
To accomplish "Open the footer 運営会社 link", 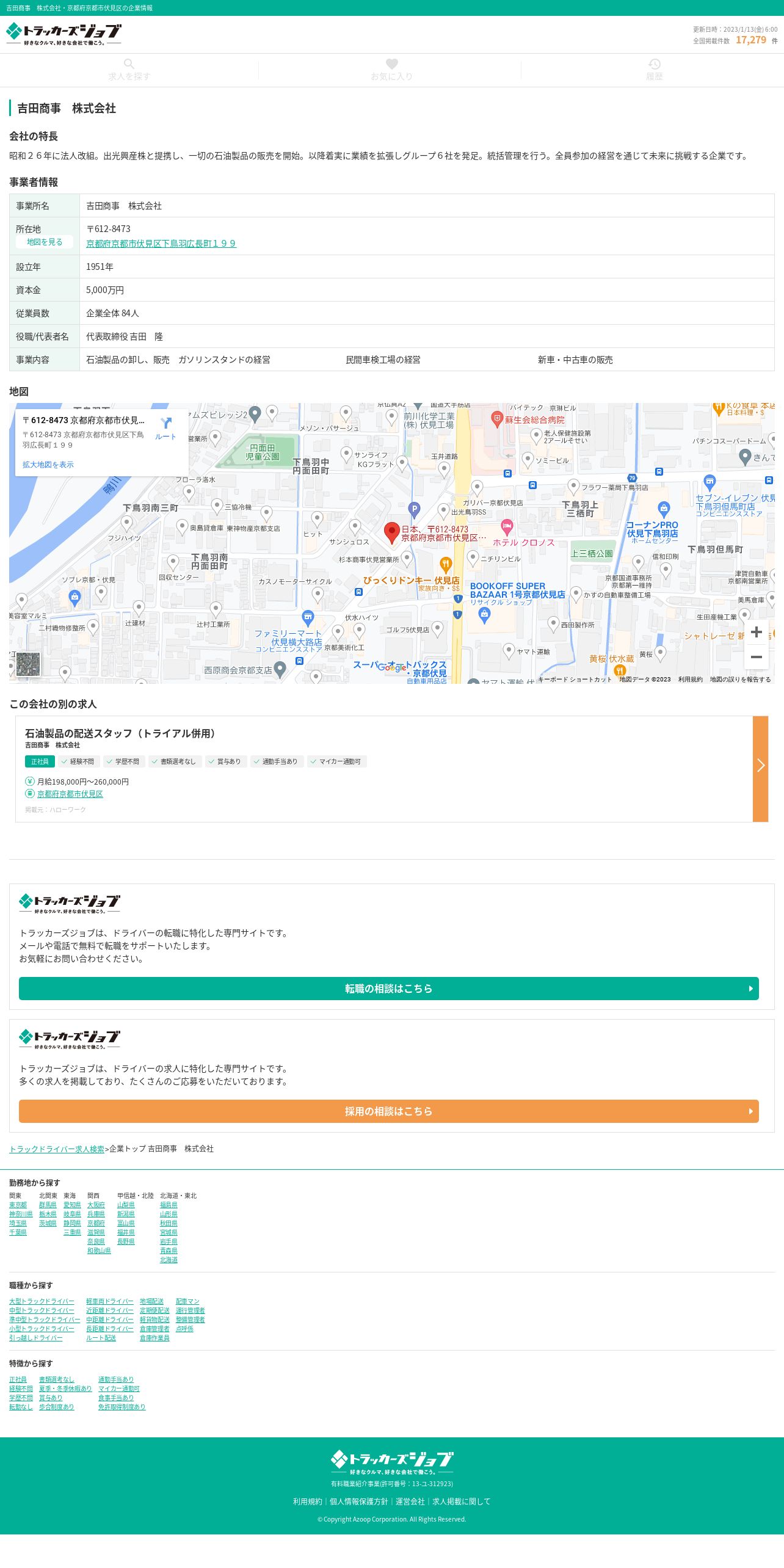I will click(x=410, y=1501).
